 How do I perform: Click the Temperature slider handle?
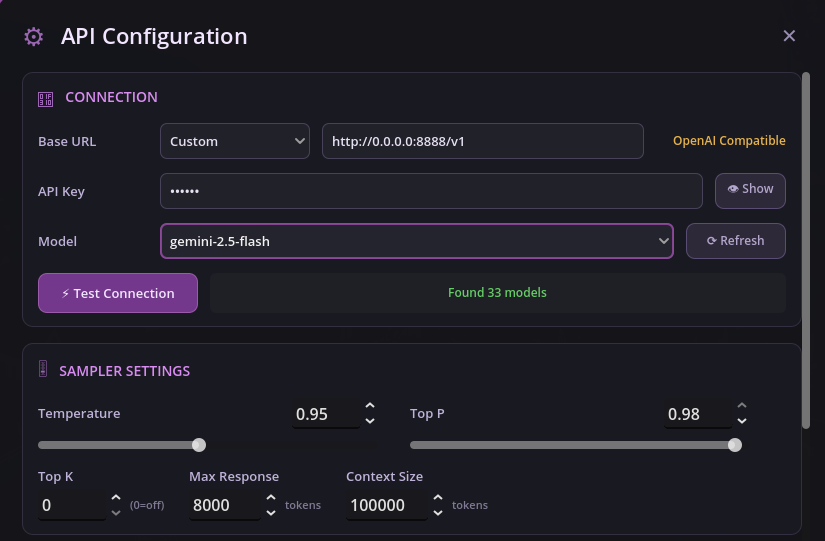[x=199, y=445]
